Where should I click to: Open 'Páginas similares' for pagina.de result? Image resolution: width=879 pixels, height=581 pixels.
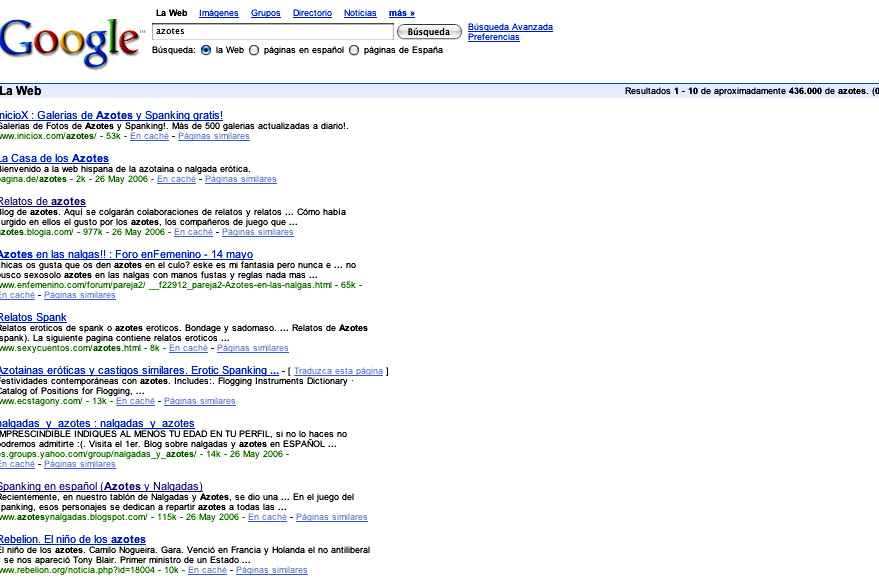click(x=240, y=179)
